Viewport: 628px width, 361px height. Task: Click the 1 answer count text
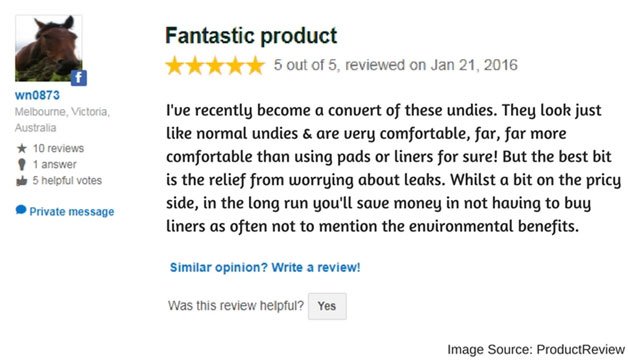(x=54, y=165)
